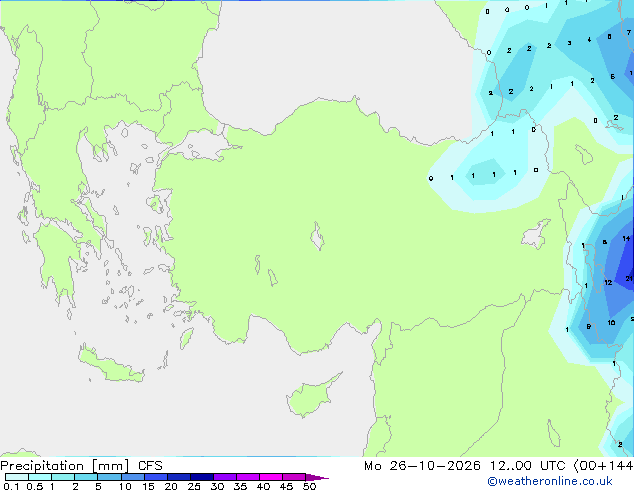Click the 40–45 mm magenta legend swatch
Image resolution: width=634 pixels, height=490 pixels.
click(271, 477)
